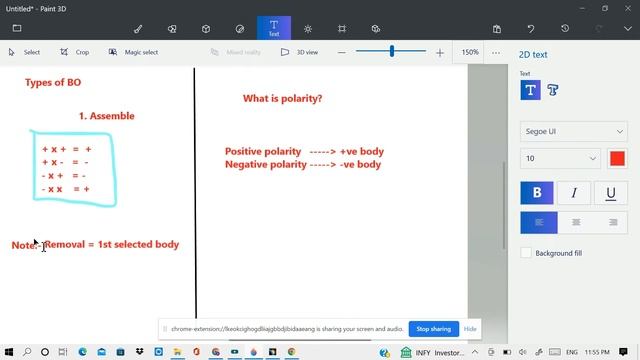Select the Brushes tool
The image size is (640, 360).
(x=138, y=29)
